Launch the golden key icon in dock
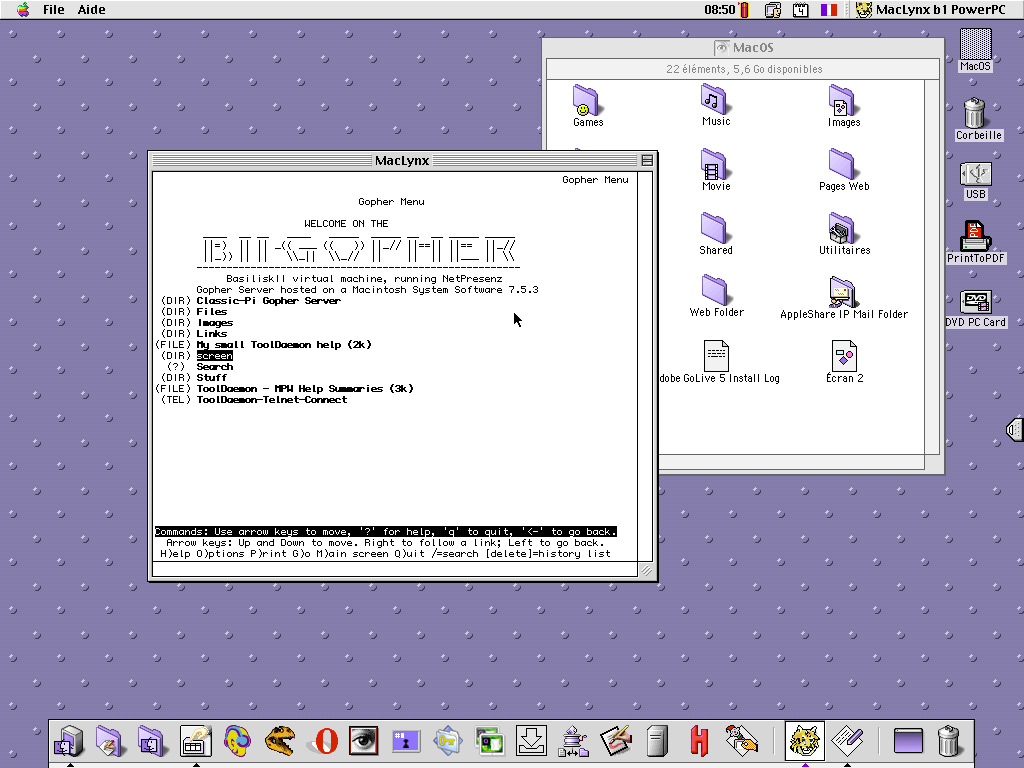The image size is (1024, 768). 448,741
